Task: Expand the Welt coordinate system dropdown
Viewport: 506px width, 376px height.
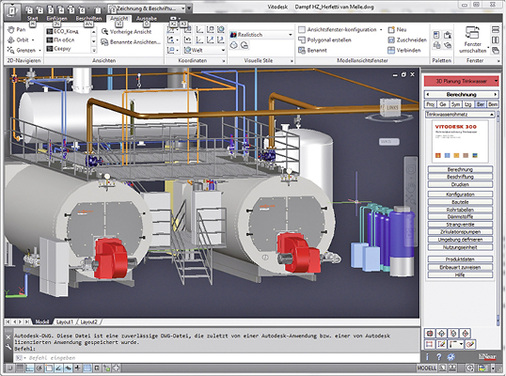Action: pos(204,50)
